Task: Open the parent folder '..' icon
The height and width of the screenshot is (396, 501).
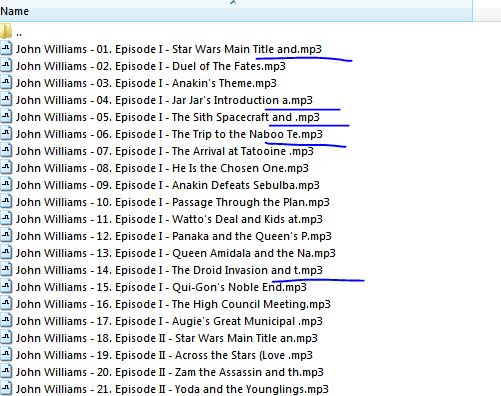Action: pyautogui.click(x=6, y=31)
